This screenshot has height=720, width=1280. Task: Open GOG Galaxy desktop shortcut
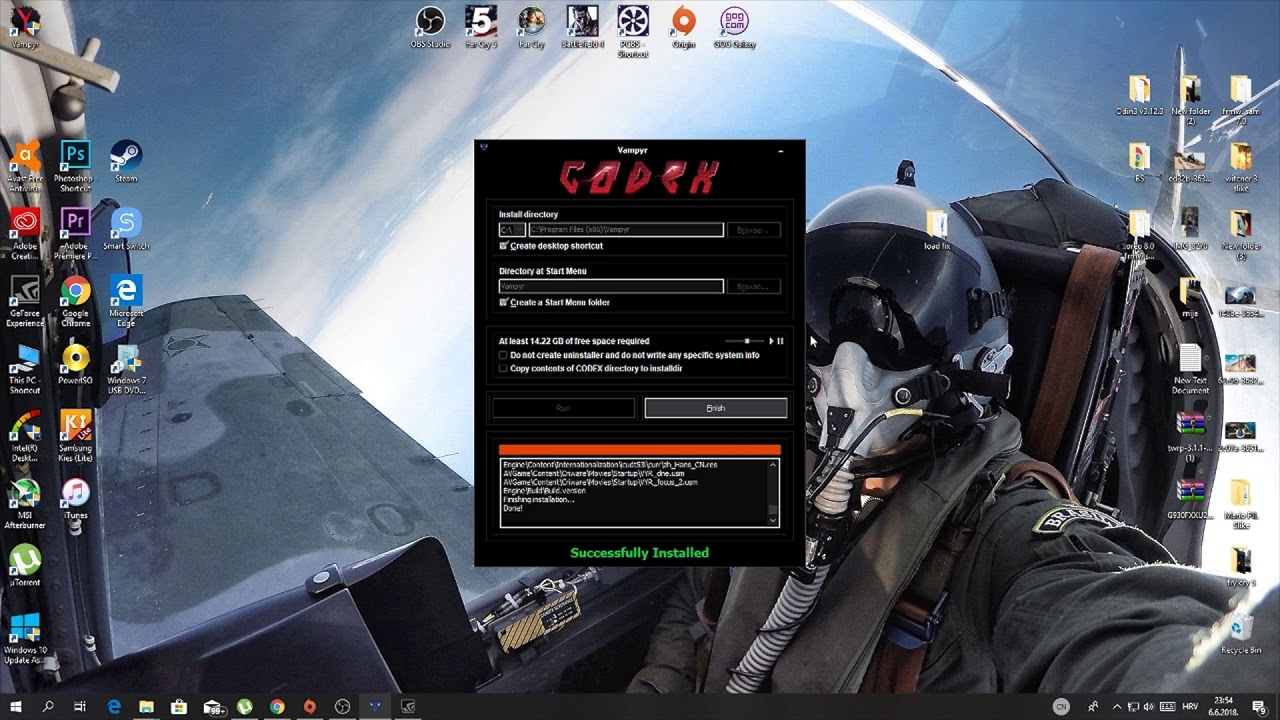[733, 22]
